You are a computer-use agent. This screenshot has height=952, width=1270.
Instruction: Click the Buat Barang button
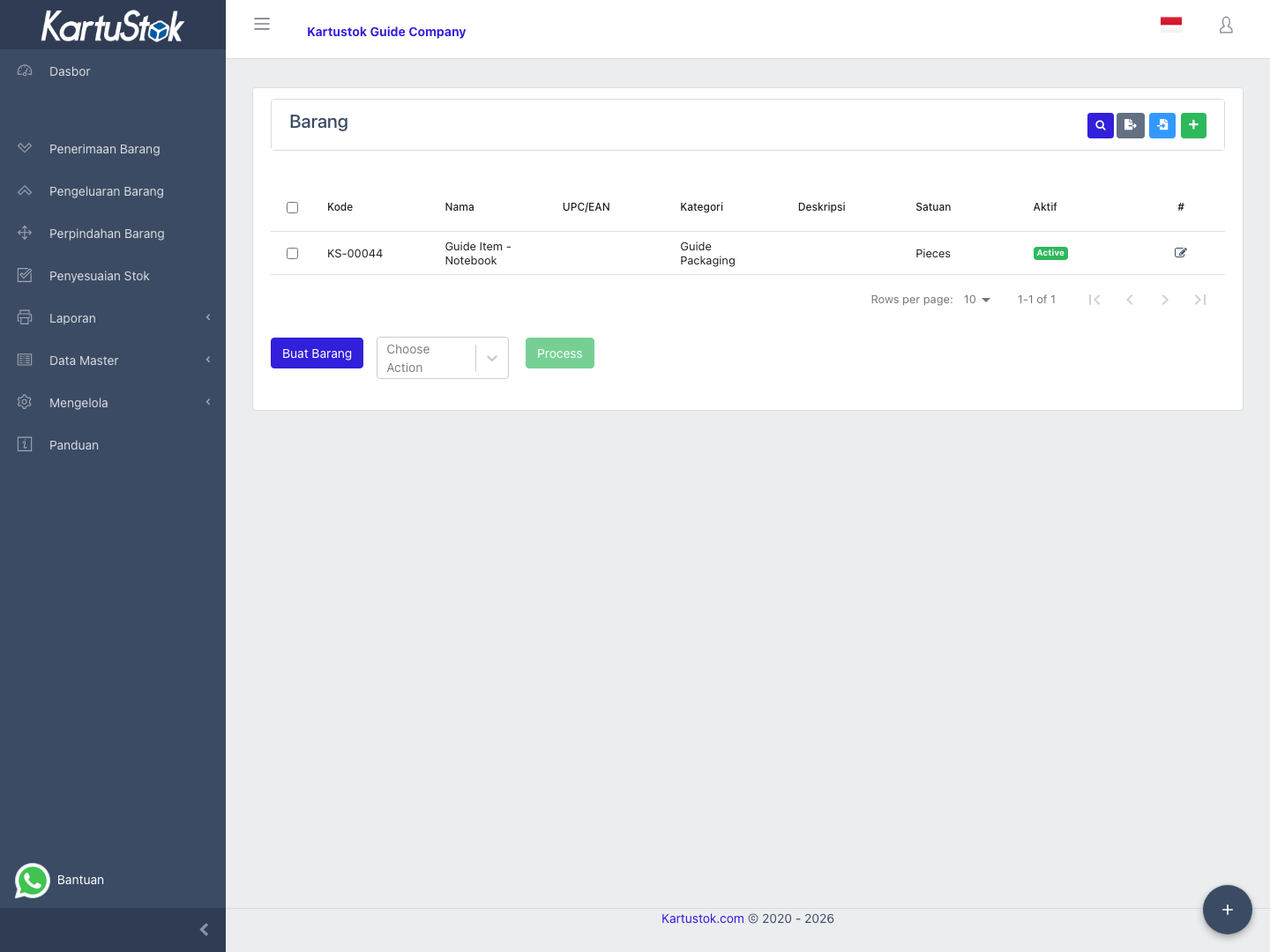[x=317, y=353]
